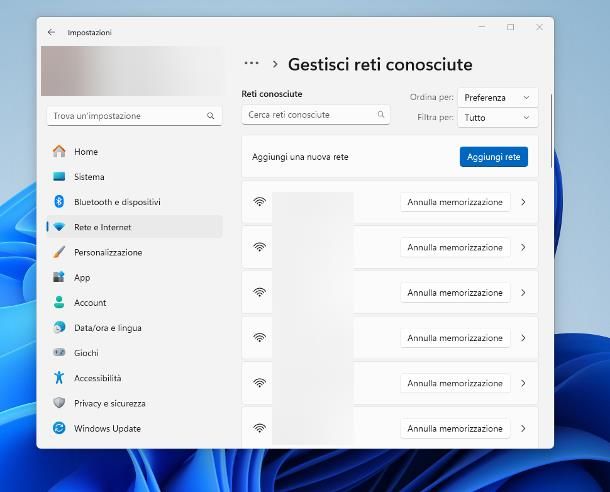This screenshot has height=492, width=610.
Task: Click the Wi-Fi icon of the last visible network
Action: [x=259, y=428]
